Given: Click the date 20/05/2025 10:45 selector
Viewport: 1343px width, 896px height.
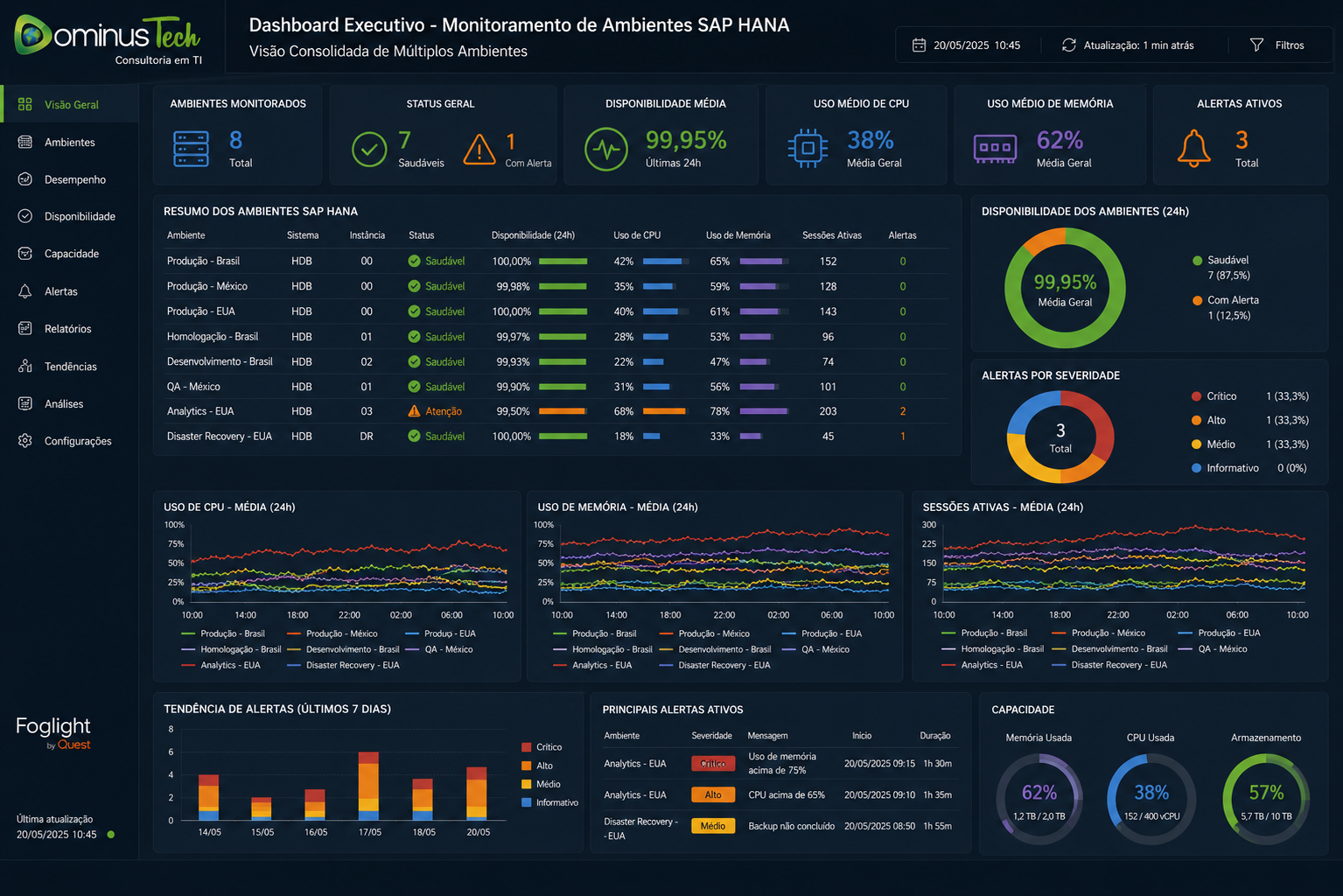Looking at the screenshot, I should [x=967, y=45].
